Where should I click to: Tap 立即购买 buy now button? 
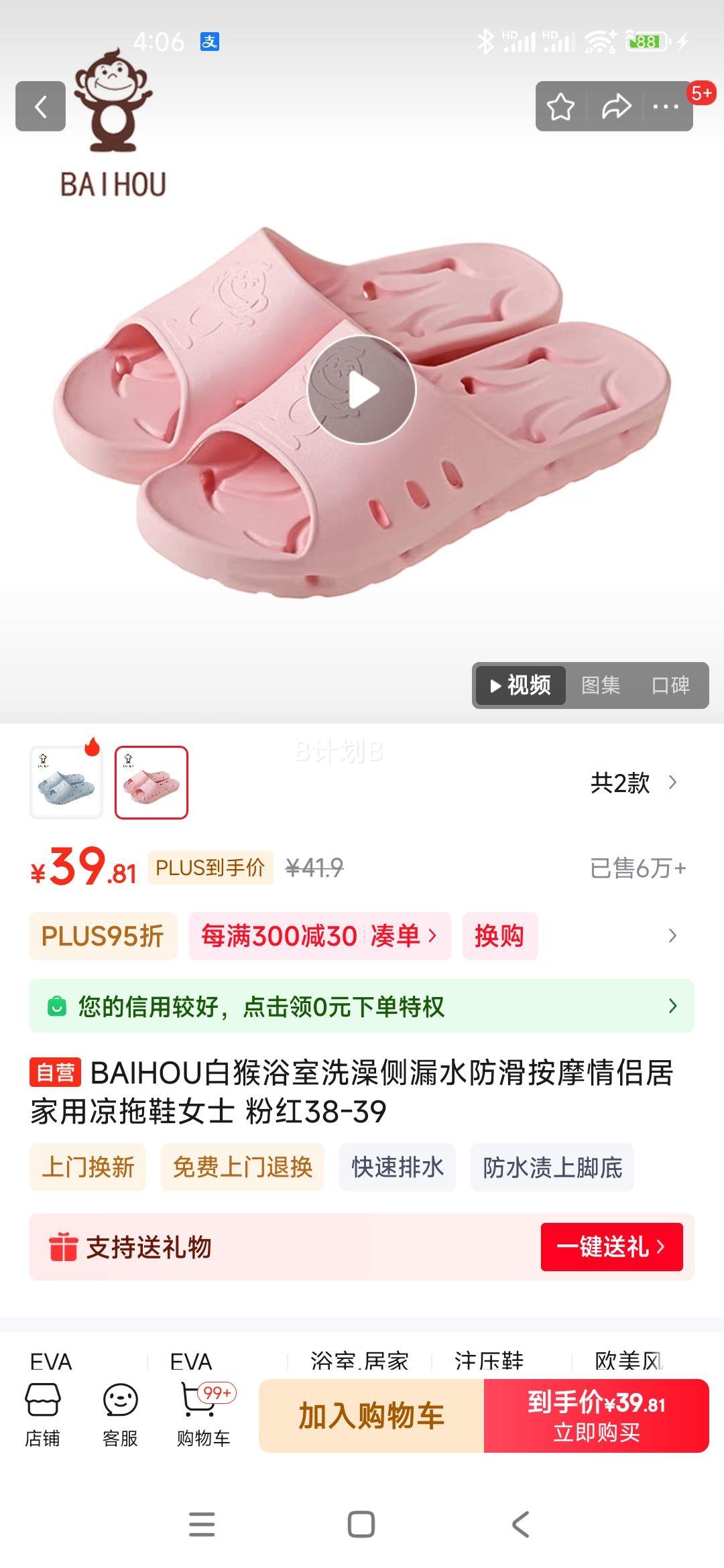(x=596, y=1416)
